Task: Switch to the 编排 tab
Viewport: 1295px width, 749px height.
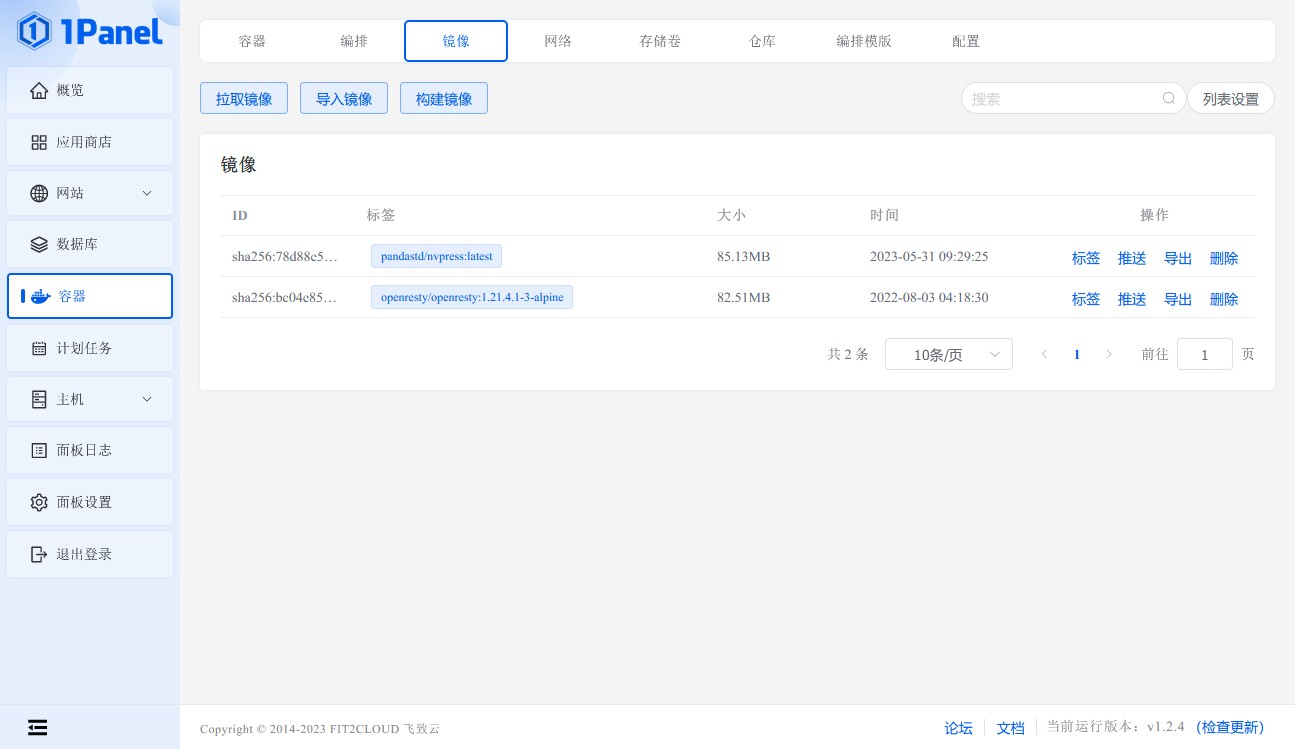Action: coord(354,41)
